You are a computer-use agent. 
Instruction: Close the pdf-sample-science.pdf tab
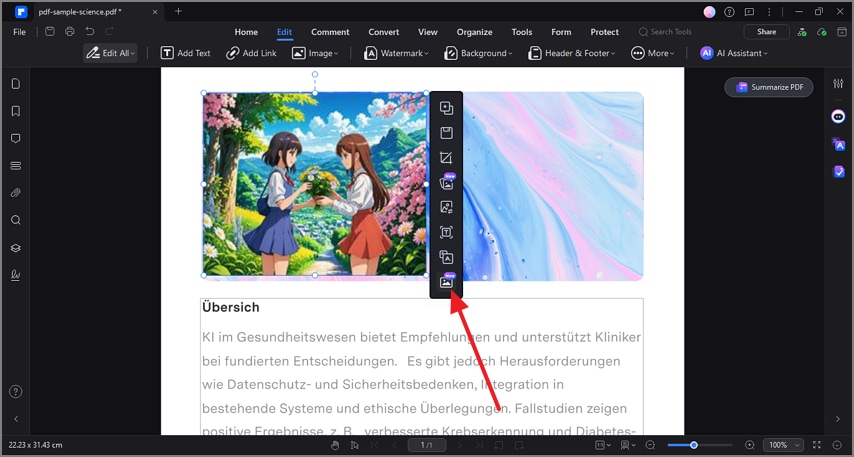(155, 11)
